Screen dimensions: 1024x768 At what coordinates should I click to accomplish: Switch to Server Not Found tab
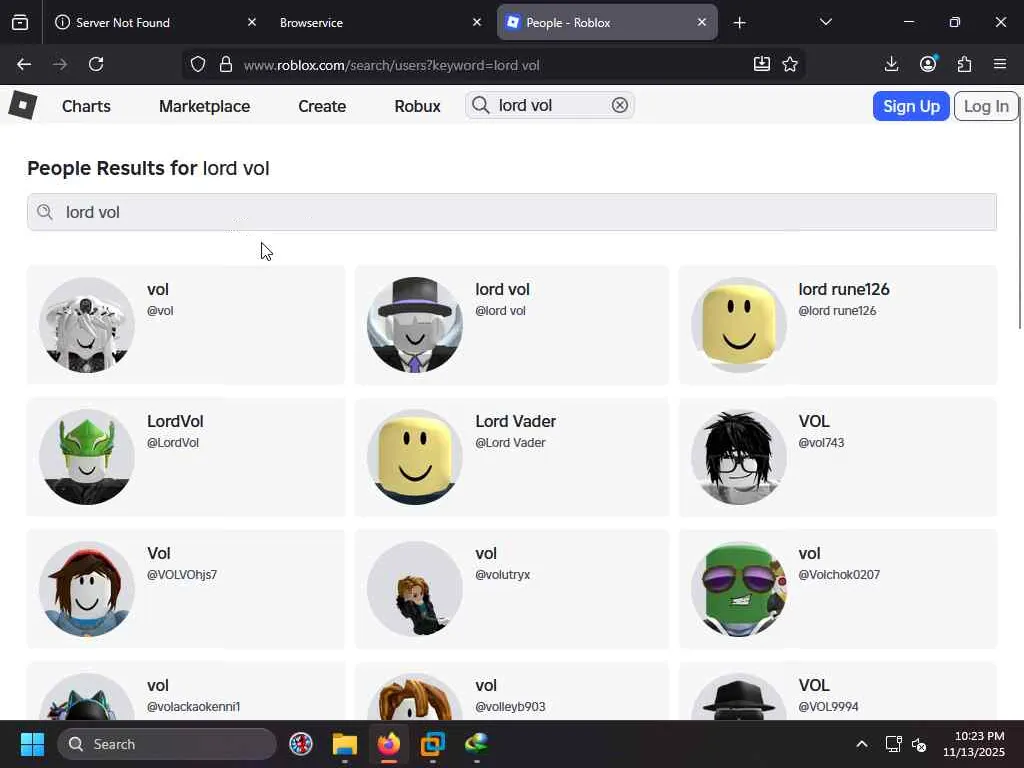coord(155,23)
